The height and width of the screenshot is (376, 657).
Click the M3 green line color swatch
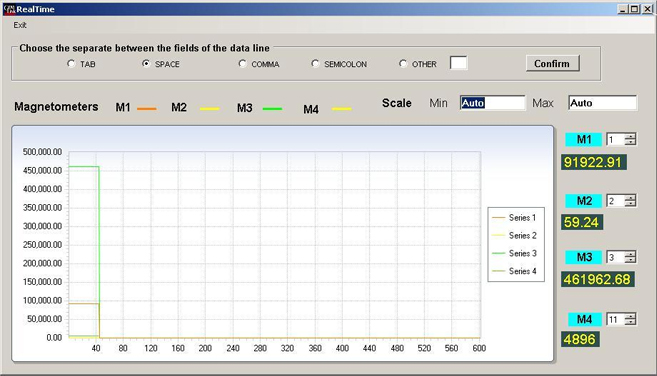[272, 109]
